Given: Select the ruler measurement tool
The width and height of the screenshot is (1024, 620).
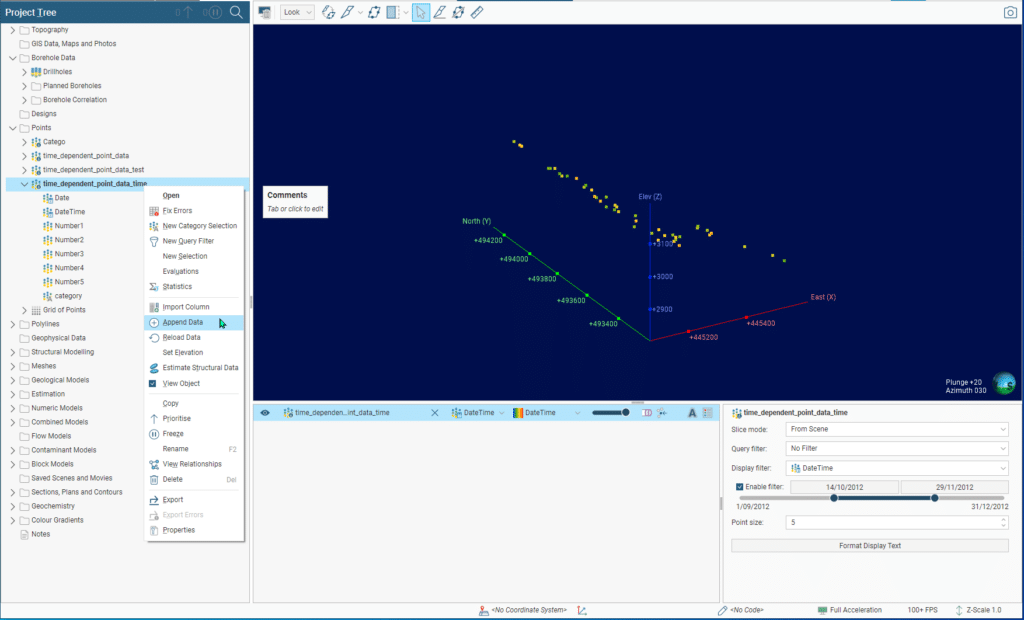Looking at the screenshot, I should (477, 12).
